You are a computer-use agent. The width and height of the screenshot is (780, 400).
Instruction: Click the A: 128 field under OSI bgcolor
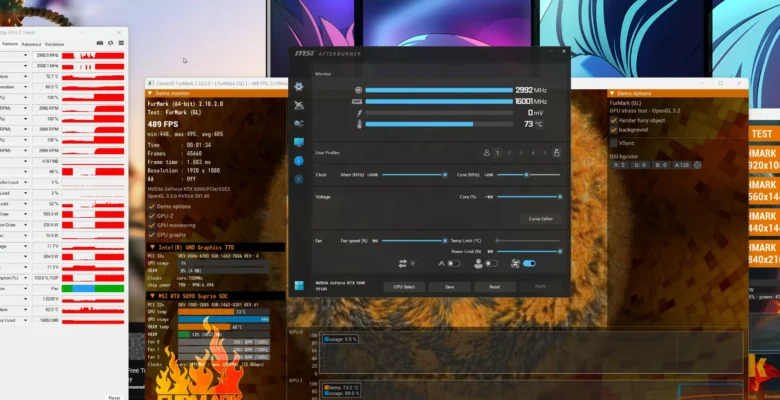(x=682, y=165)
